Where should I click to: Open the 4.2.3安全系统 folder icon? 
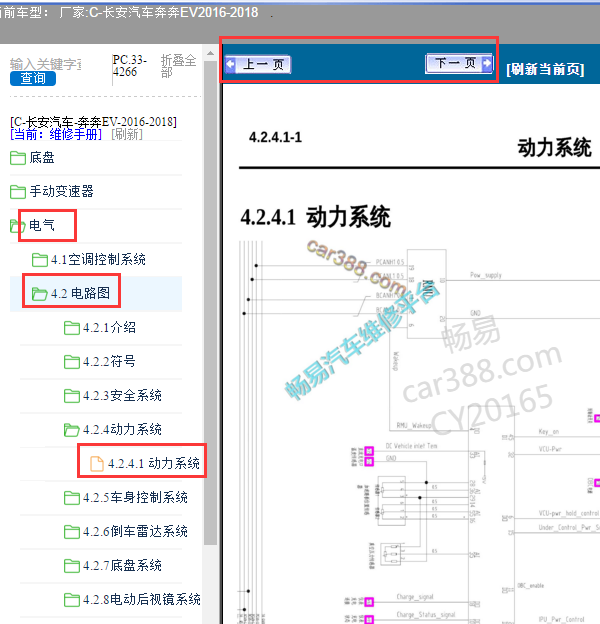[72, 396]
